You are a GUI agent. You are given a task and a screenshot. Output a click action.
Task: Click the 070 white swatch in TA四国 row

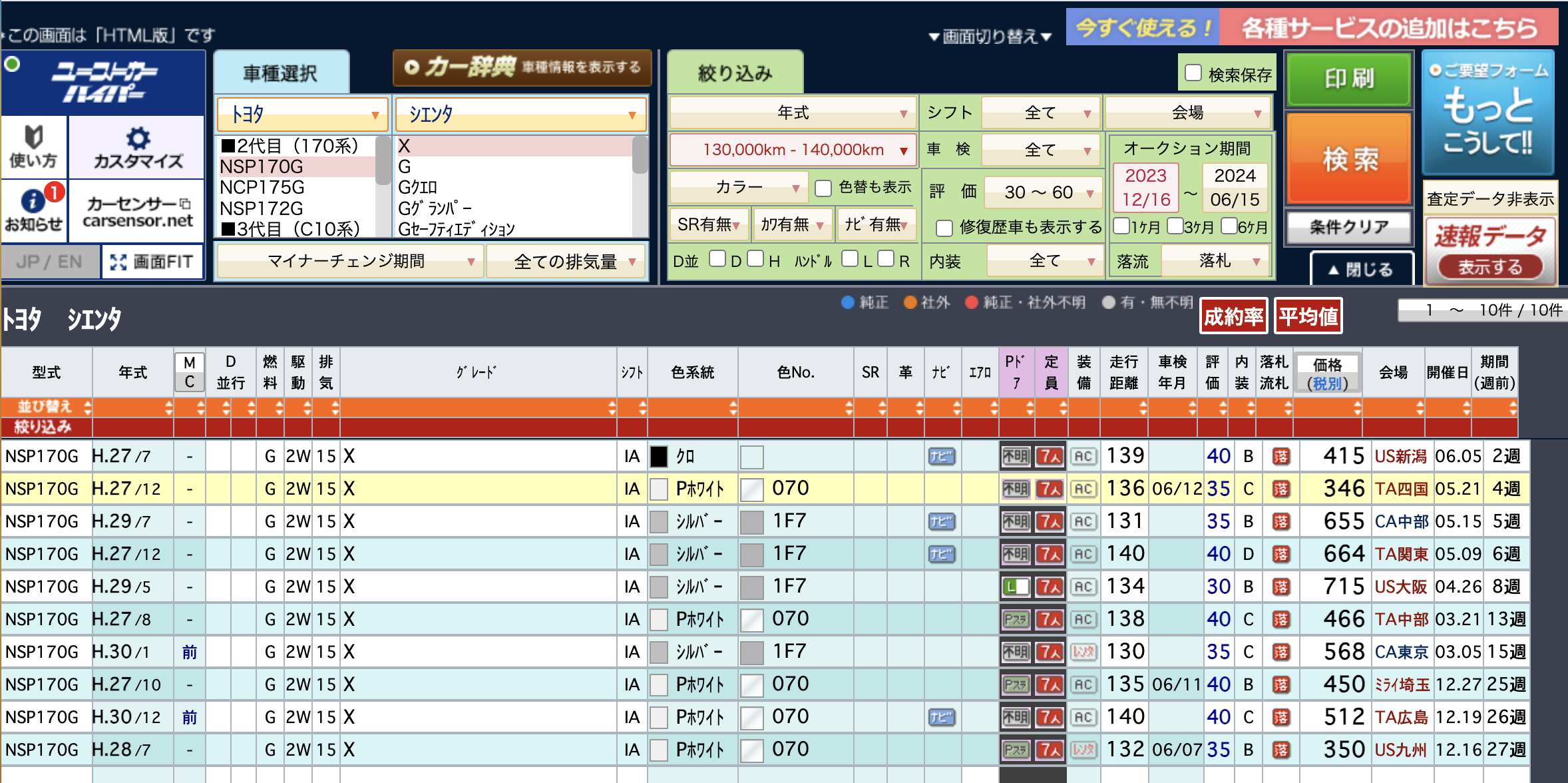(x=752, y=489)
